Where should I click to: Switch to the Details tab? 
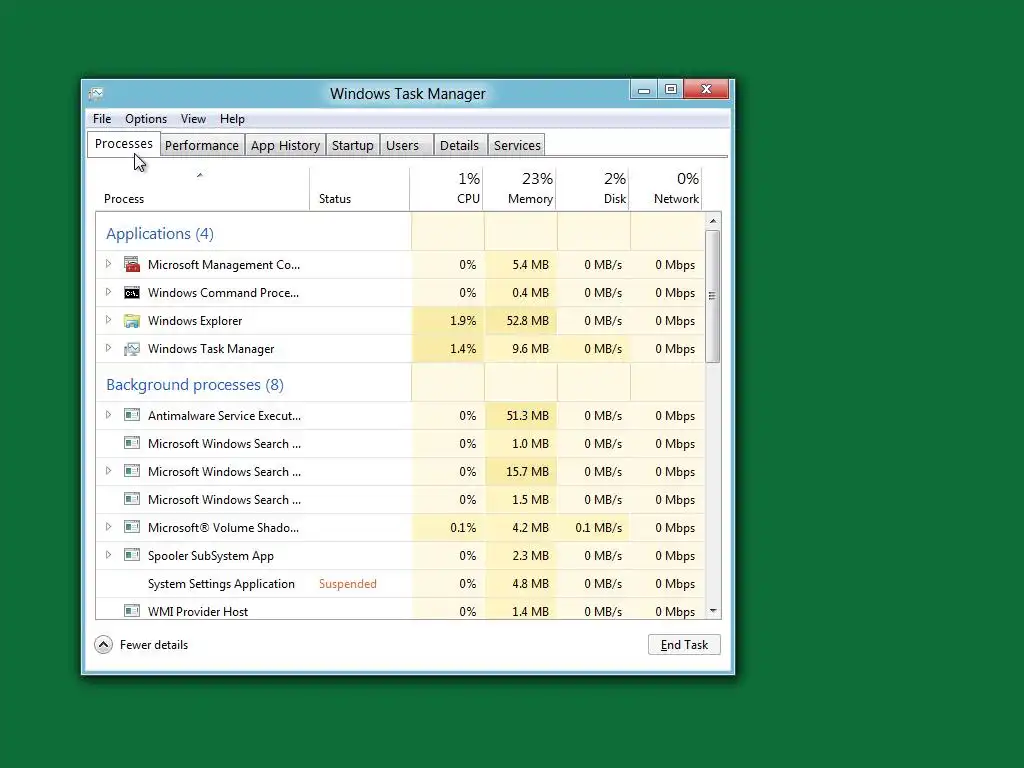[x=459, y=145]
